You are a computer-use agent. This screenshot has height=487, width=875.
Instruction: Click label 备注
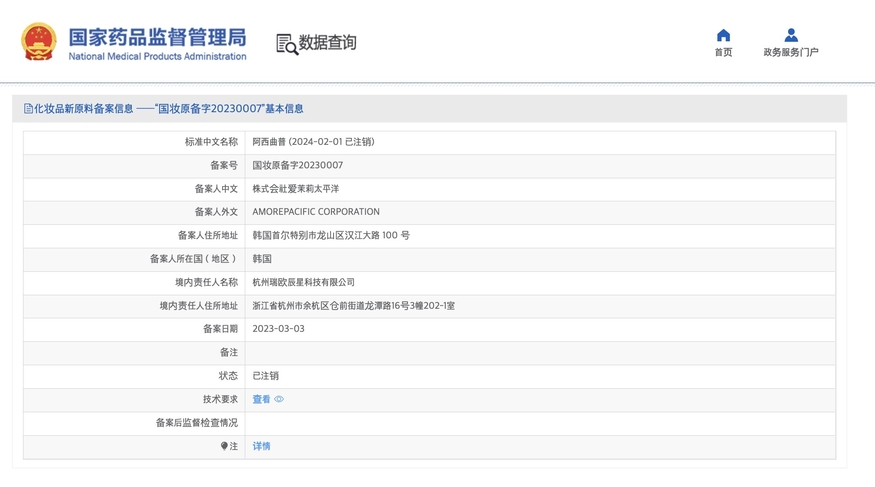229,353
